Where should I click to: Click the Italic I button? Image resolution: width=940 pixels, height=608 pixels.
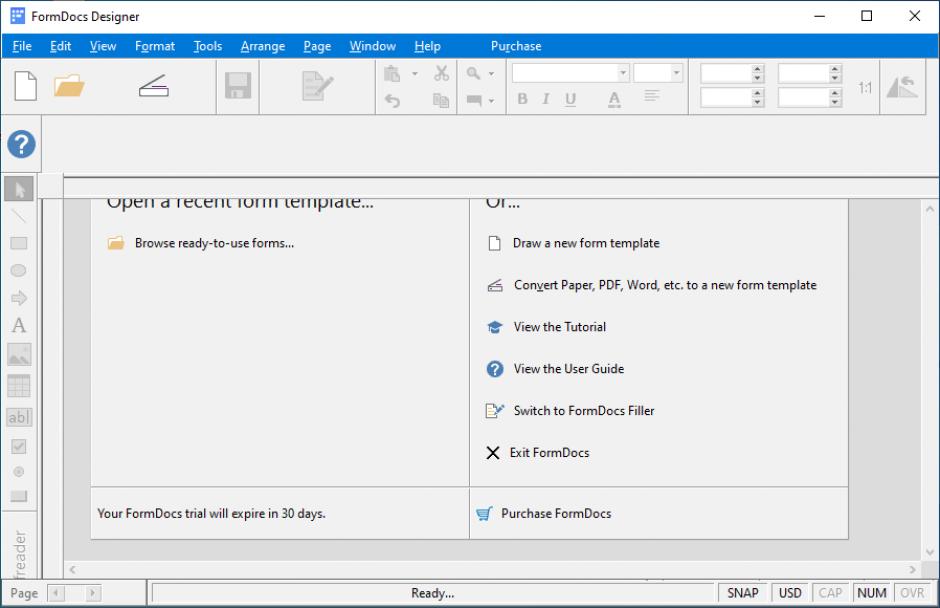pyautogui.click(x=546, y=99)
